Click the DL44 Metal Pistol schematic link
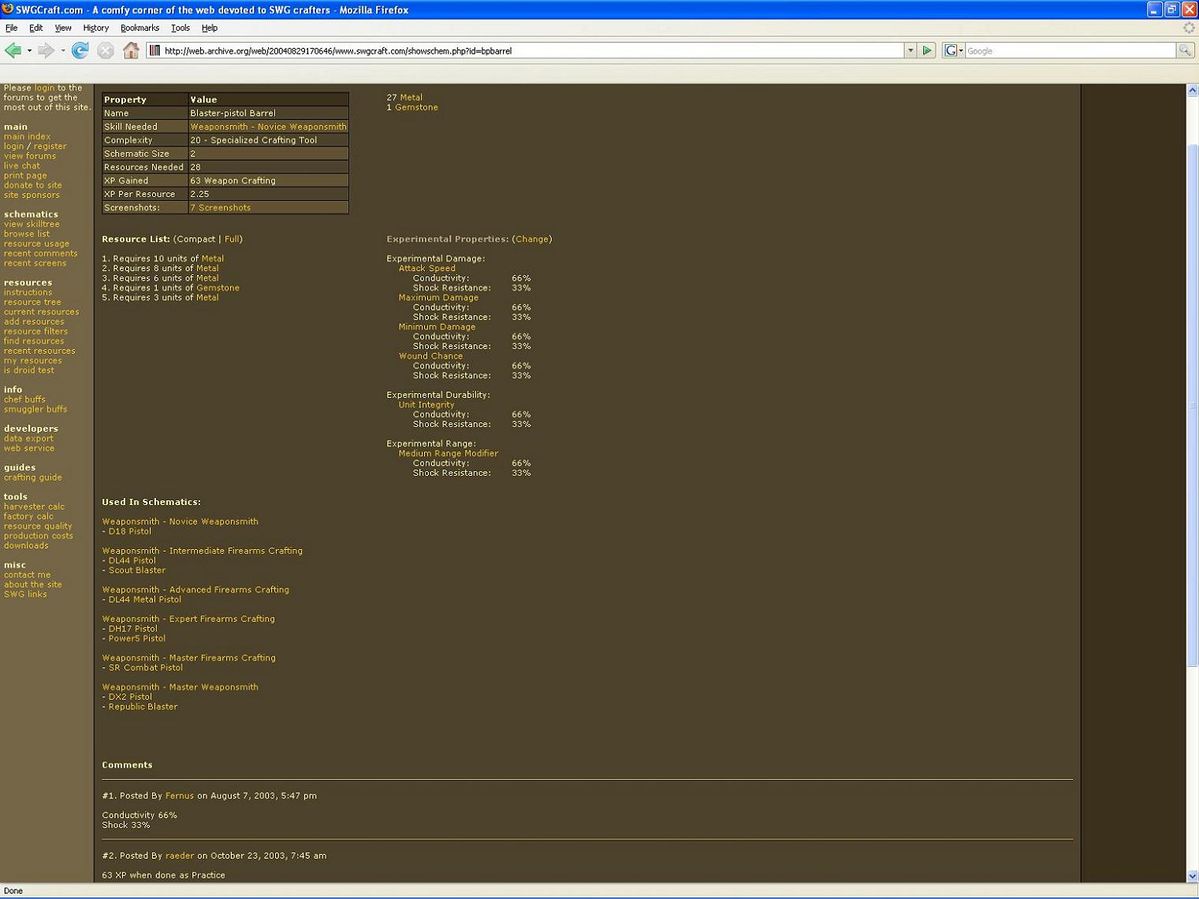 [145, 600]
